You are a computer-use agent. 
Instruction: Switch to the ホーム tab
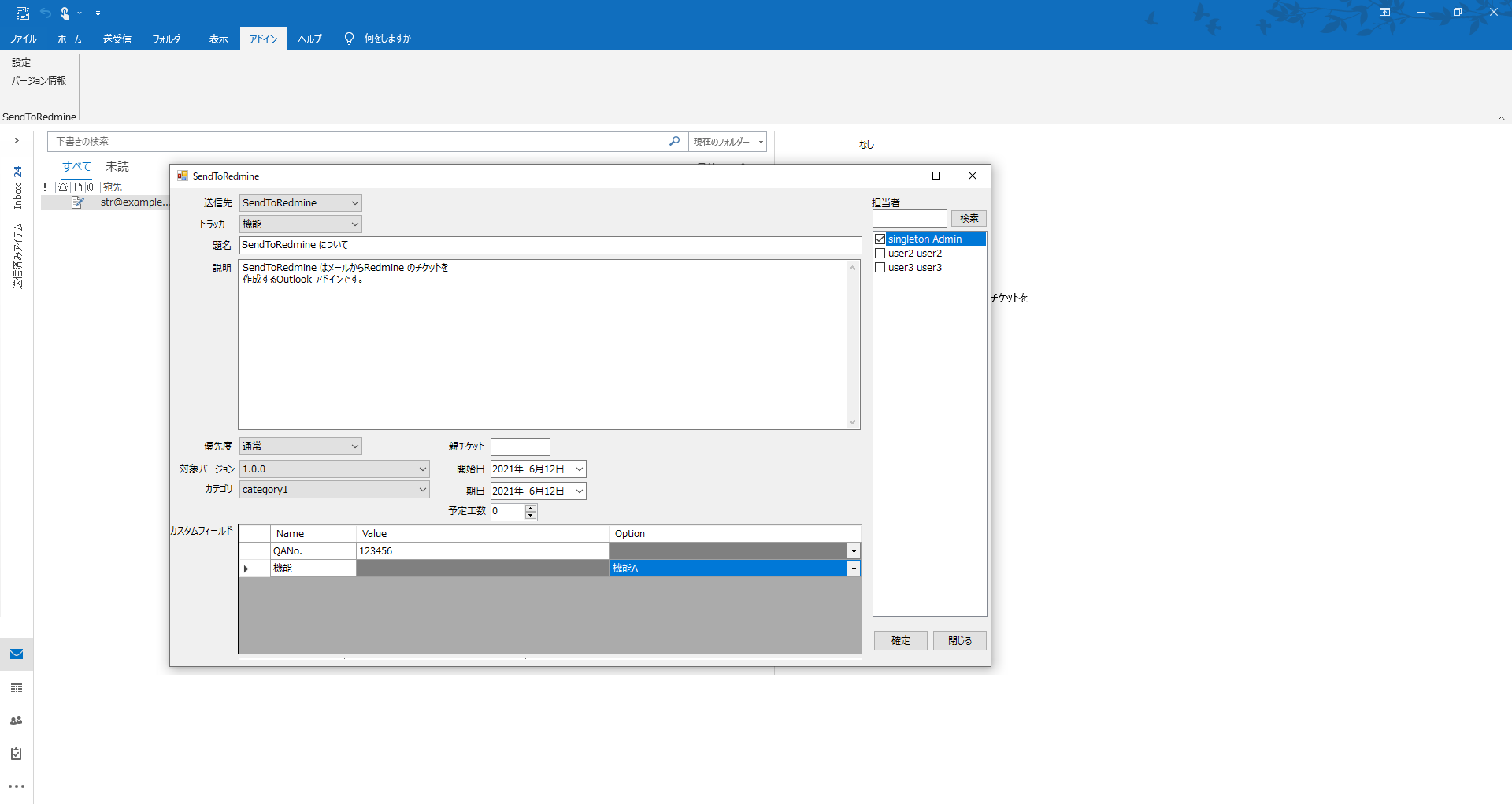[x=69, y=39]
